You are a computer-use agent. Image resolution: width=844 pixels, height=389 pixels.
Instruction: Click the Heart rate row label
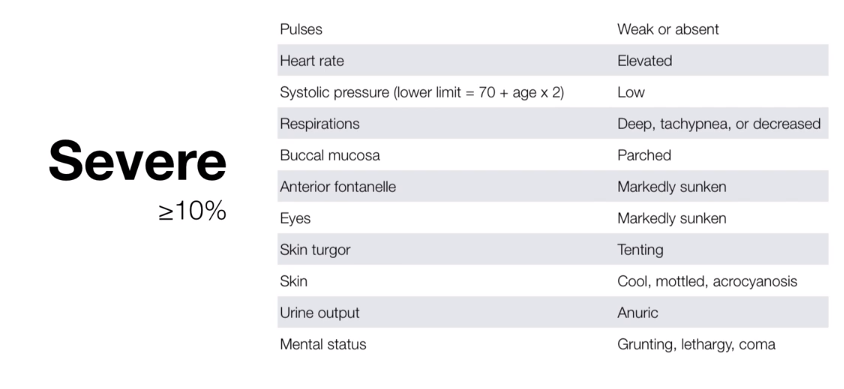[312, 60]
